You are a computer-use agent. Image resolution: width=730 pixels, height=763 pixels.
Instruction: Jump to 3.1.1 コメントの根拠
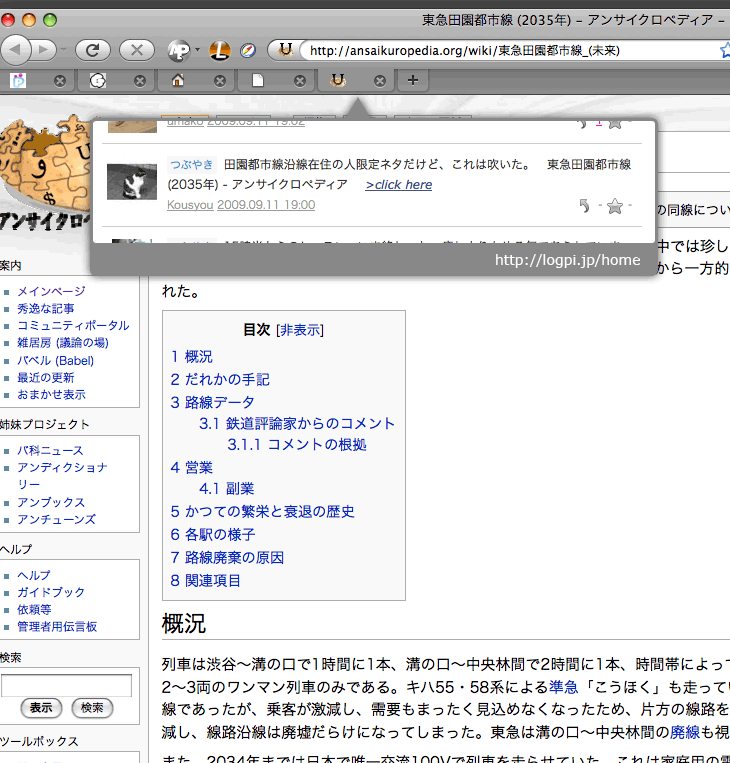pos(297,444)
